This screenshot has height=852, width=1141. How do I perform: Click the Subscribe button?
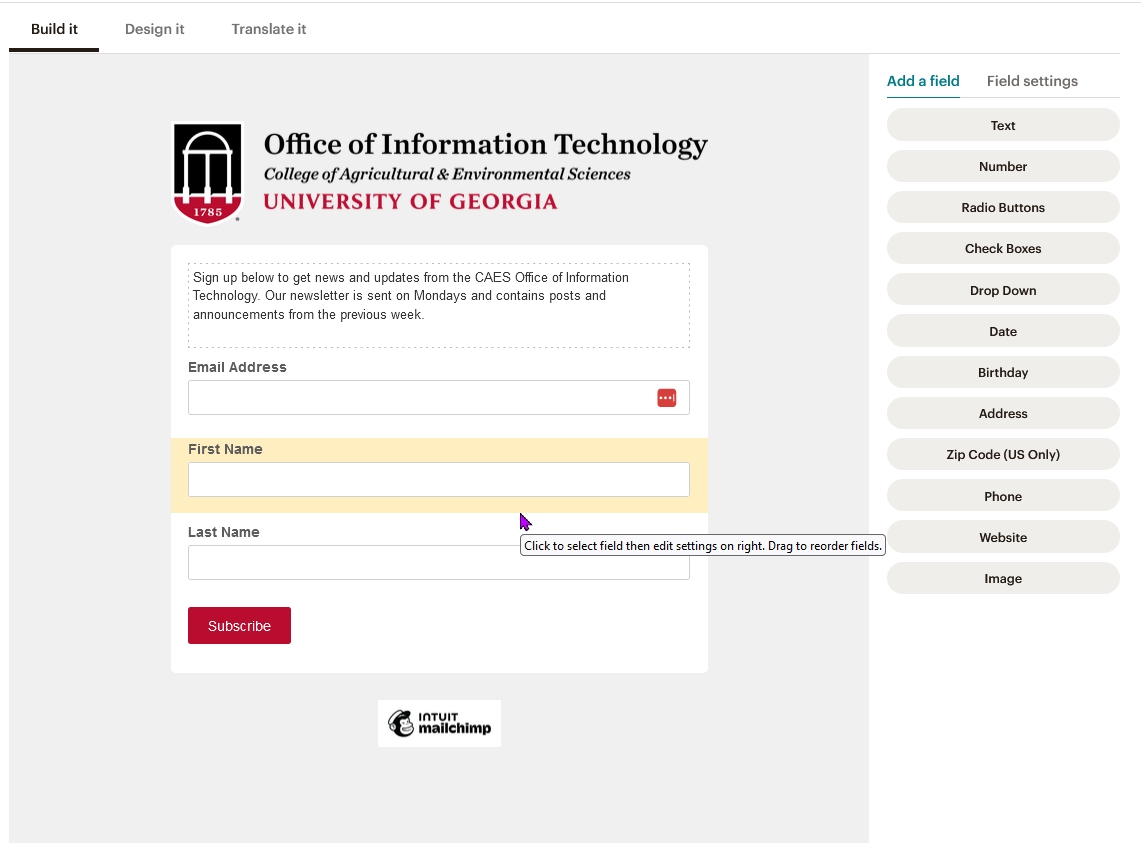[x=239, y=625]
